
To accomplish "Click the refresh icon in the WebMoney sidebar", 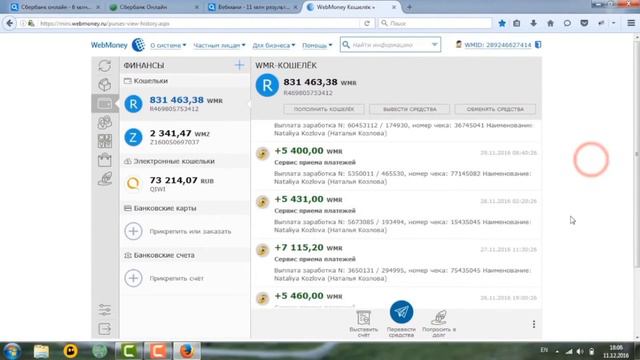I will point(104,66).
